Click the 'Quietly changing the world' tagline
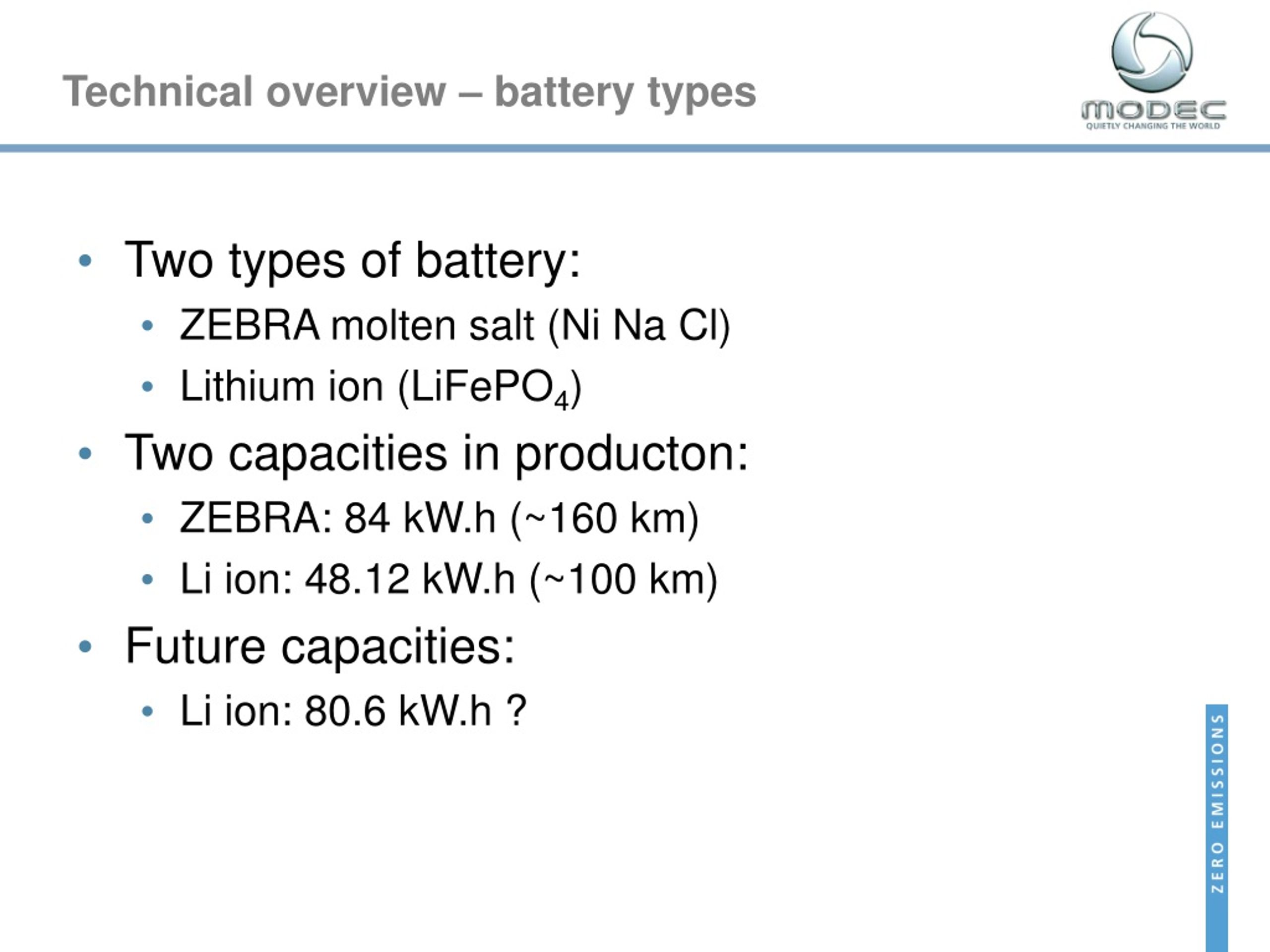The height and width of the screenshot is (952, 1270). click(x=1153, y=125)
